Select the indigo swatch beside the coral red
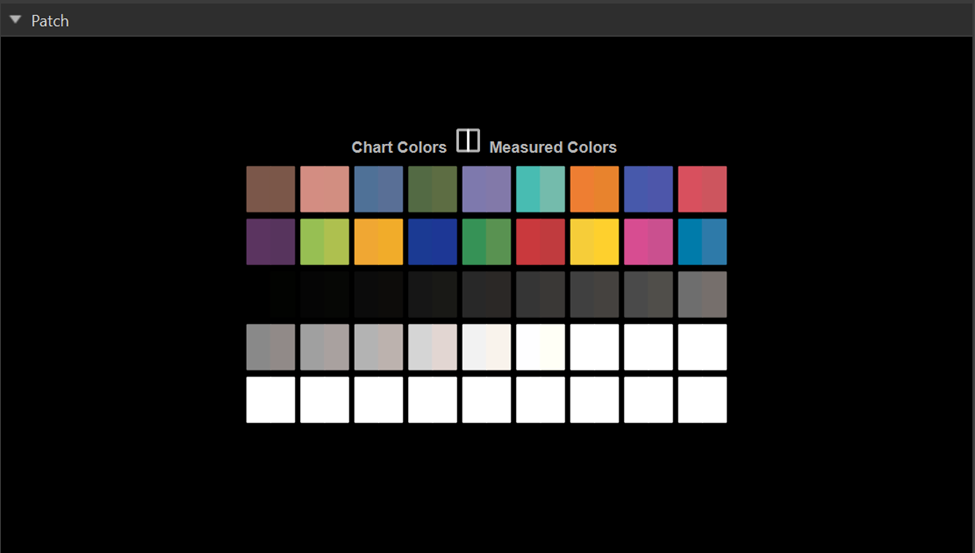The width and height of the screenshot is (975, 553). tap(649, 189)
